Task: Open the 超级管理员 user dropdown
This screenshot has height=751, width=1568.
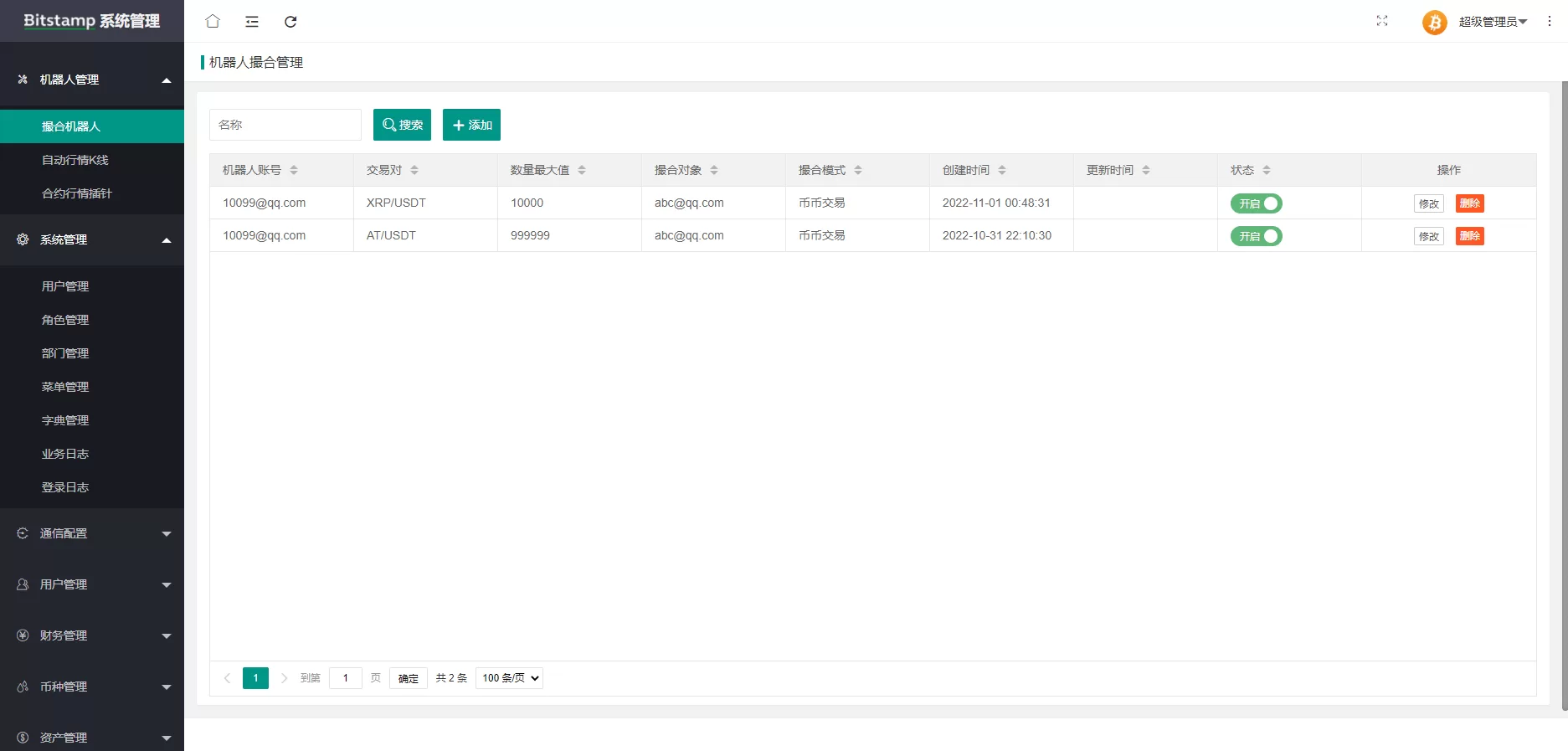Action: pos(1493,22)
